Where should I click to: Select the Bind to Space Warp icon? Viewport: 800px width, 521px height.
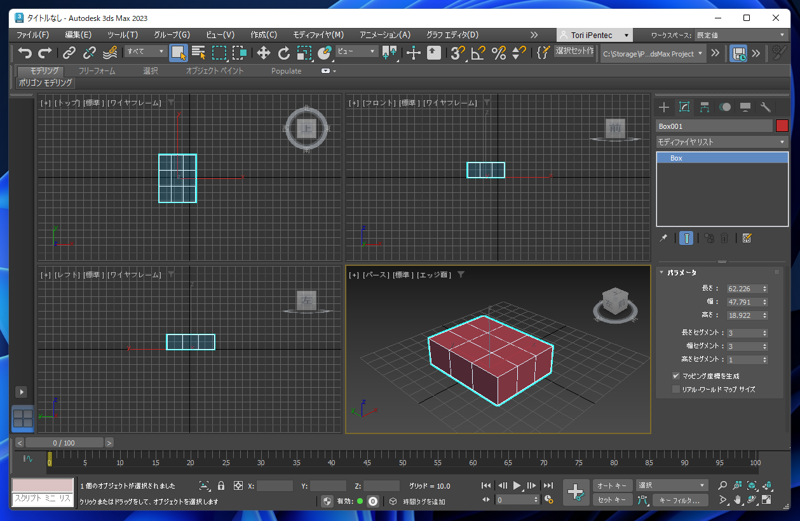click(110, 53)
